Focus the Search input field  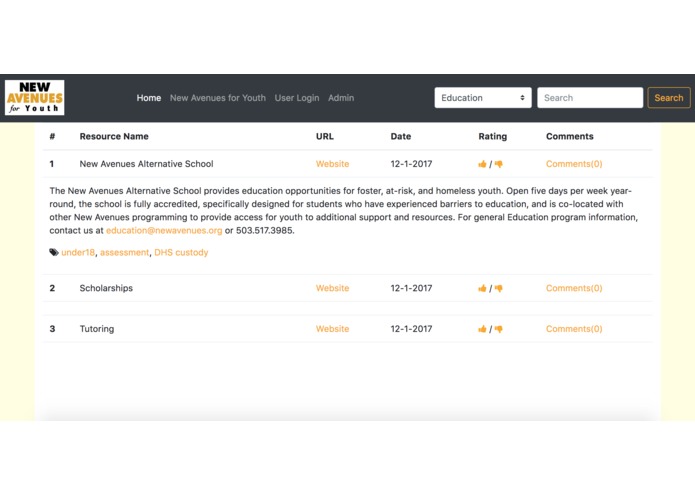point(590,97)
